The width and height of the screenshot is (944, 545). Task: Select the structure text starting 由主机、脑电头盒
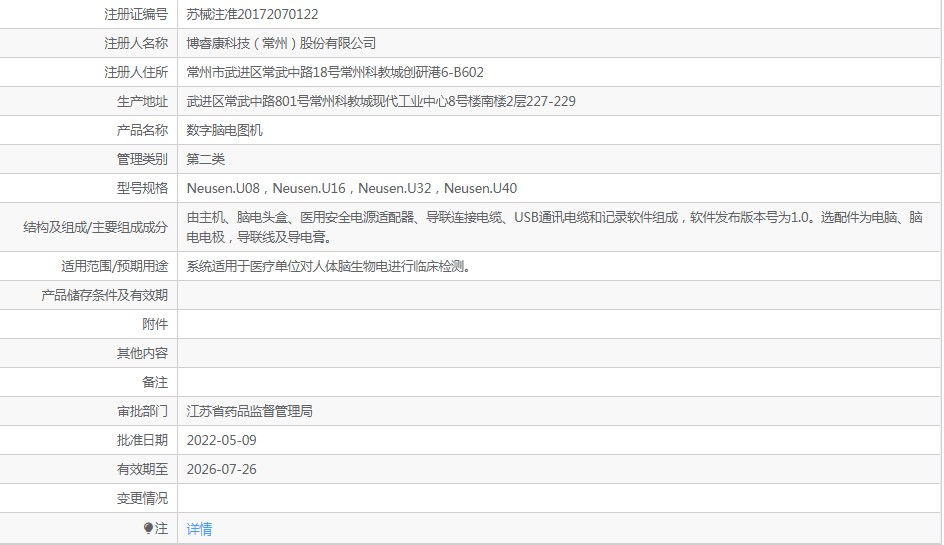pyautogui.click(x=554, y=227)
